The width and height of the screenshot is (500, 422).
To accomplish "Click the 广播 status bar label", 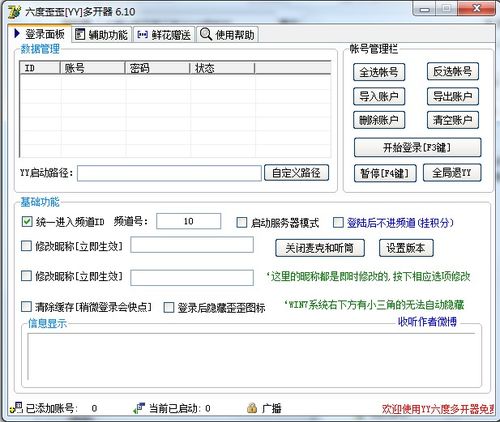I will [x=272, y=408].
